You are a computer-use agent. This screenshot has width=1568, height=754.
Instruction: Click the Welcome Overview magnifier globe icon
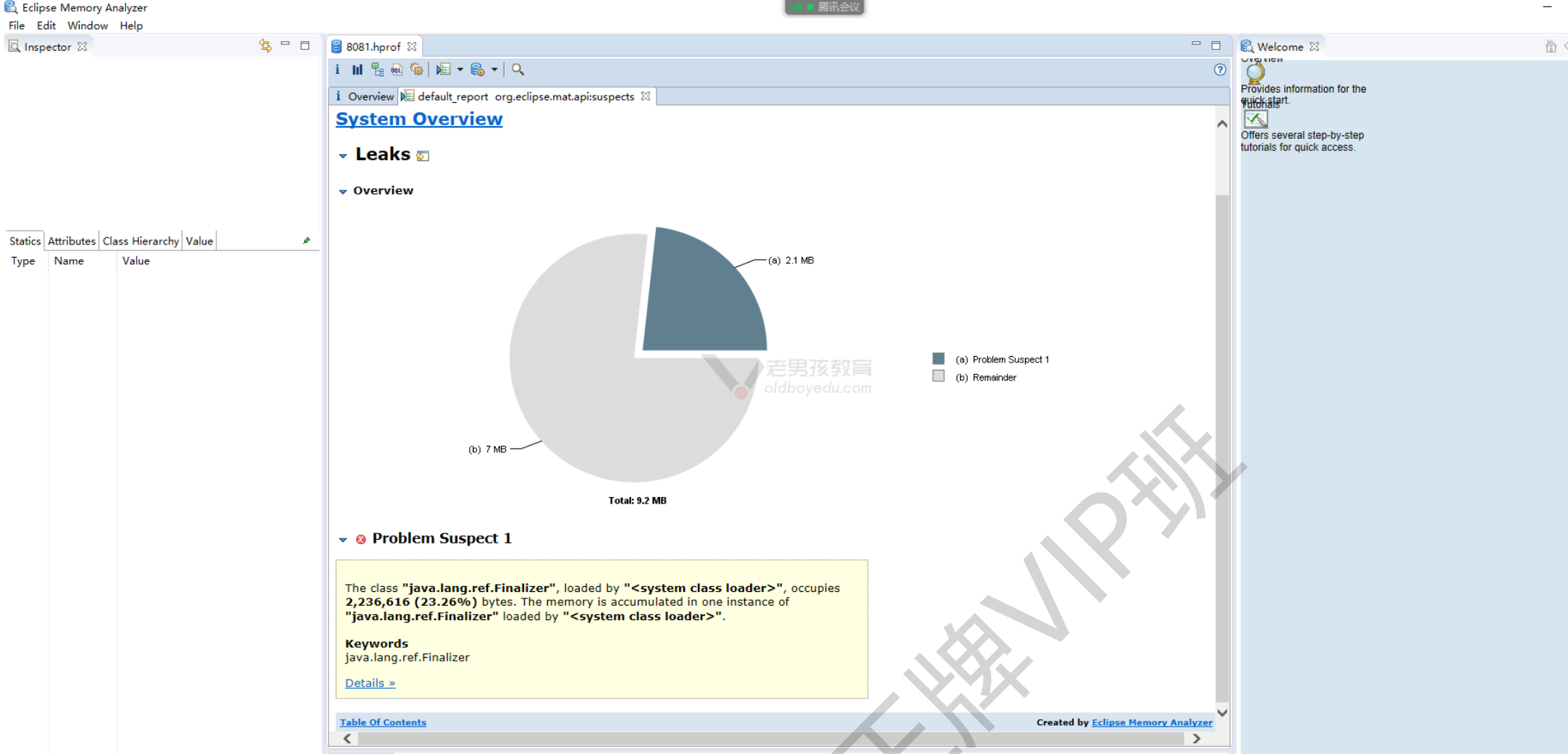click(x=1255, y=72)
